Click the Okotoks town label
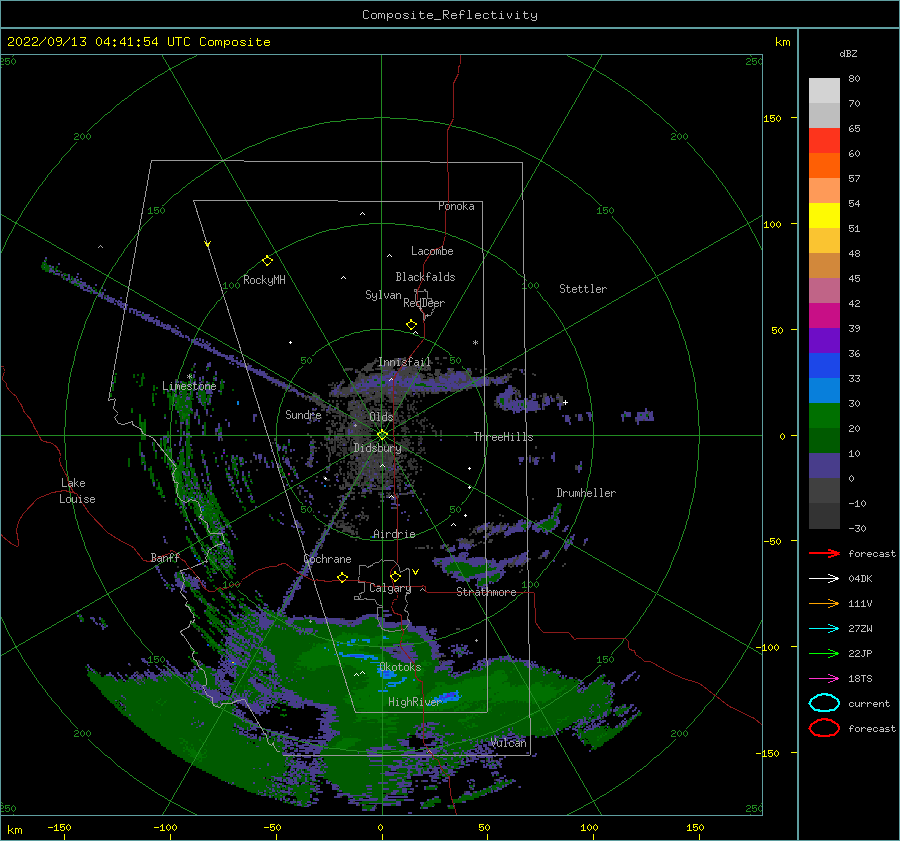The width and height of the screenshot is (900, 841). tap(400, 667)
